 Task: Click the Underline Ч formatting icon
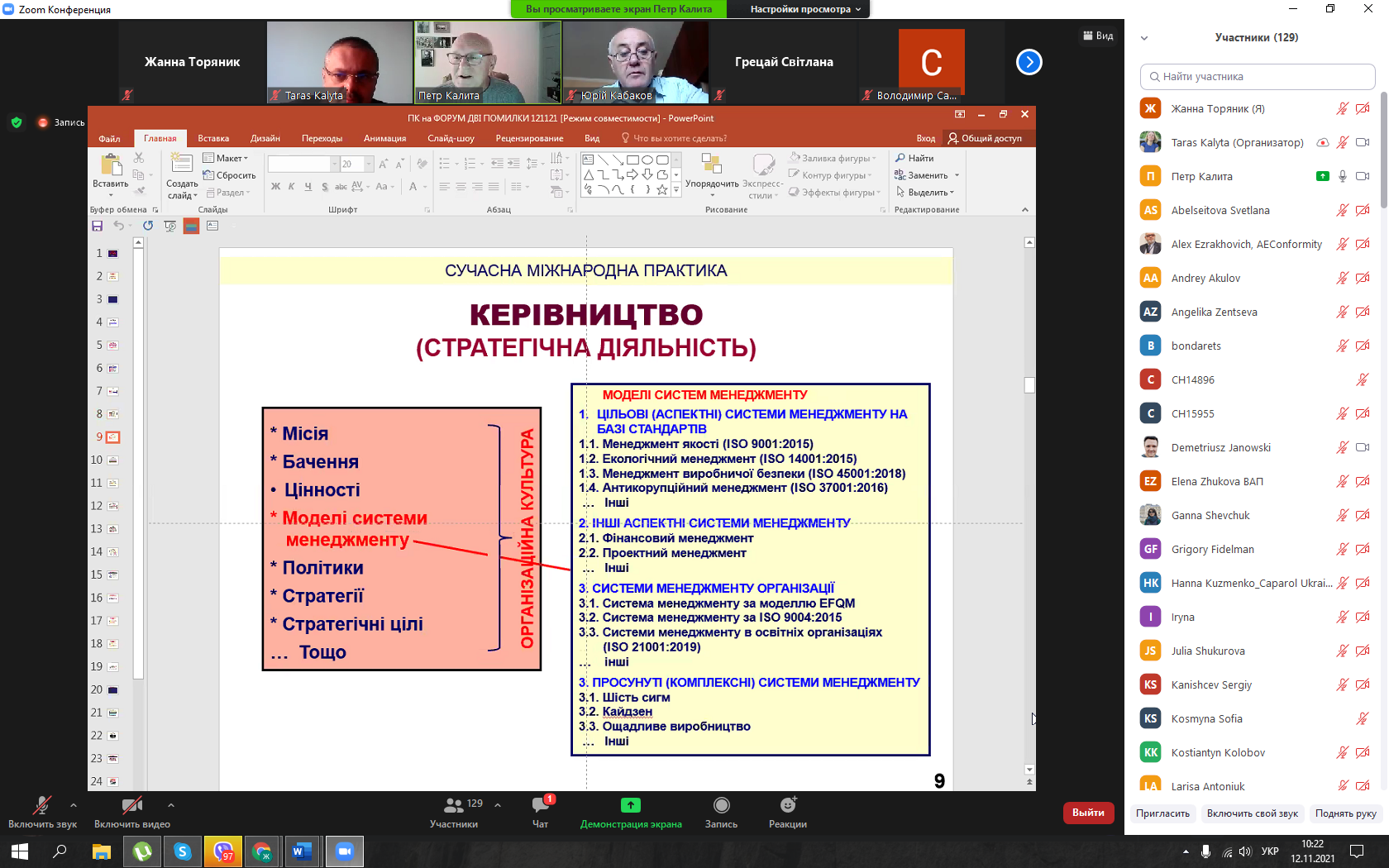308,187
